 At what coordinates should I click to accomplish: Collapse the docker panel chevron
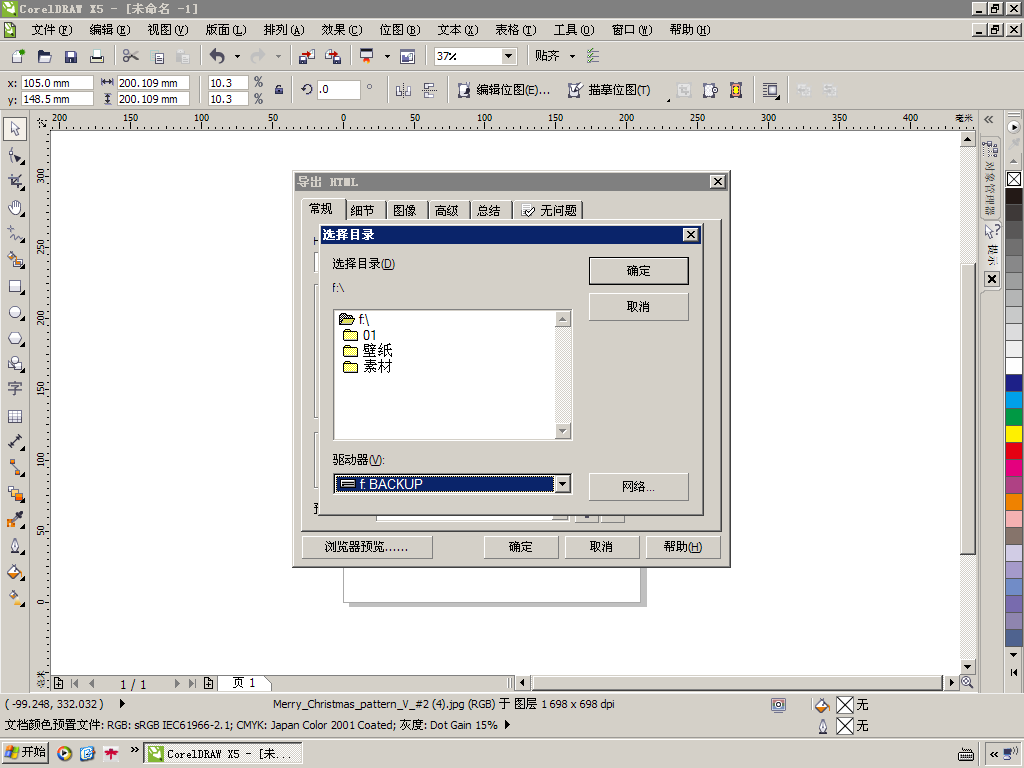pyautogui.click(x=989, y=120)
